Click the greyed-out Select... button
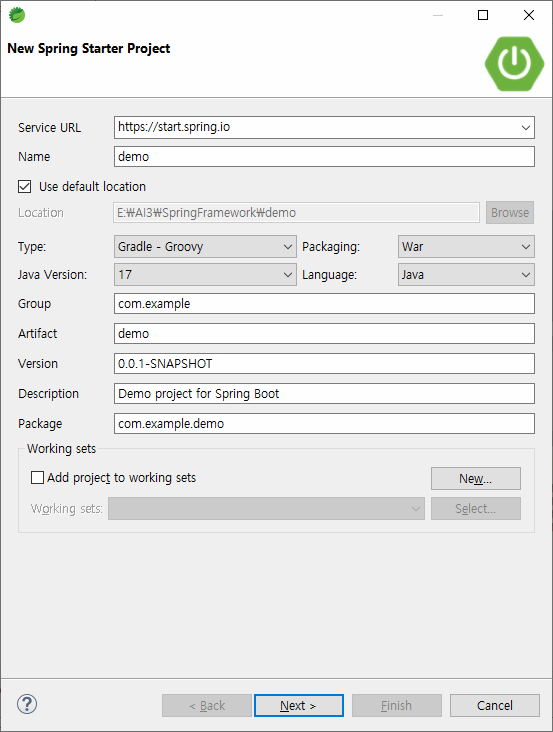553x732 pixels. 476,508
